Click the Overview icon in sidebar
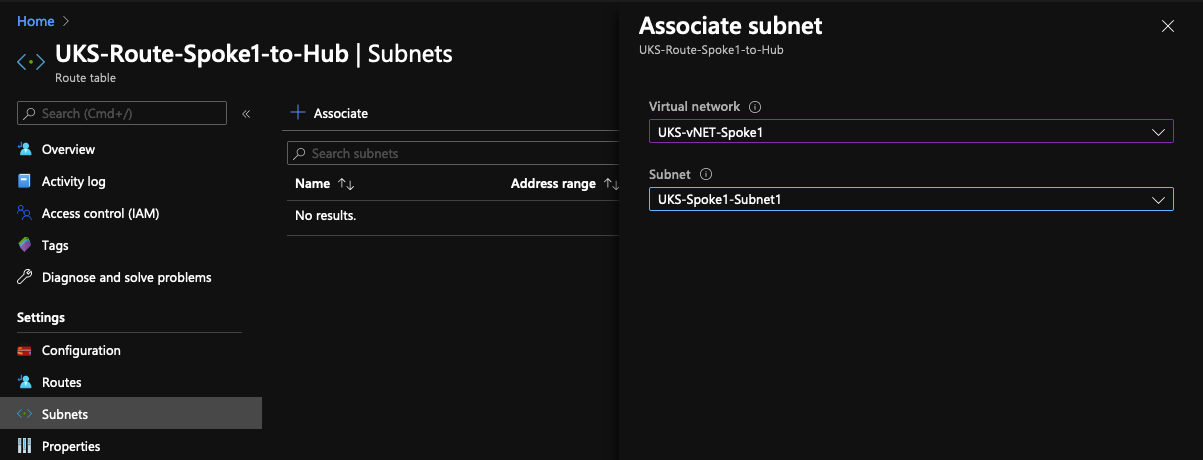Screen dimensions: 1203x460 [25, 149]
